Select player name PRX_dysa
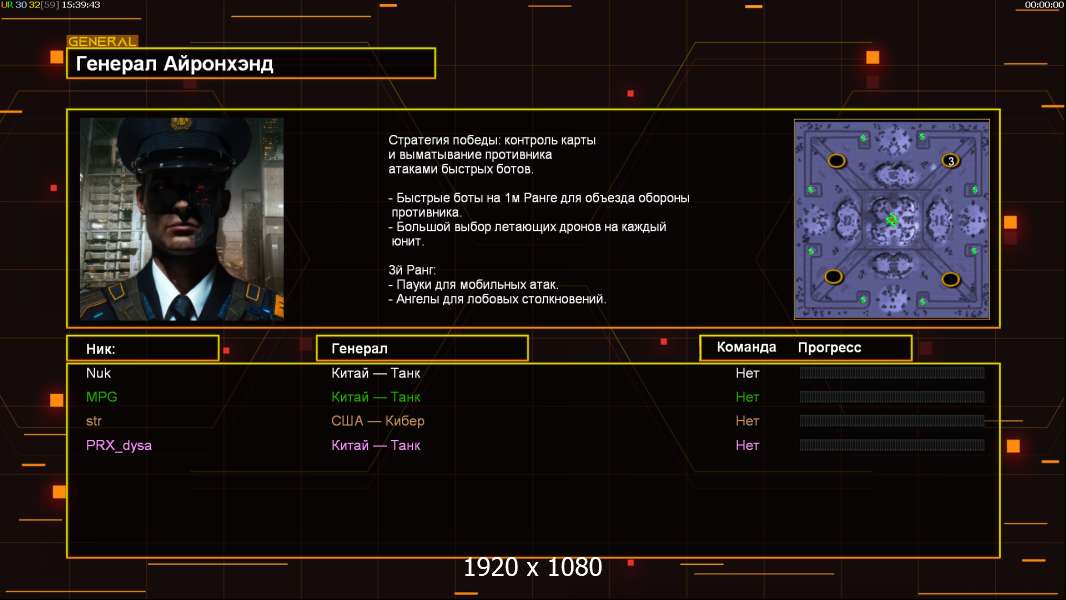The width and height of the screenshot is (1066, 600). coord(119,446)
